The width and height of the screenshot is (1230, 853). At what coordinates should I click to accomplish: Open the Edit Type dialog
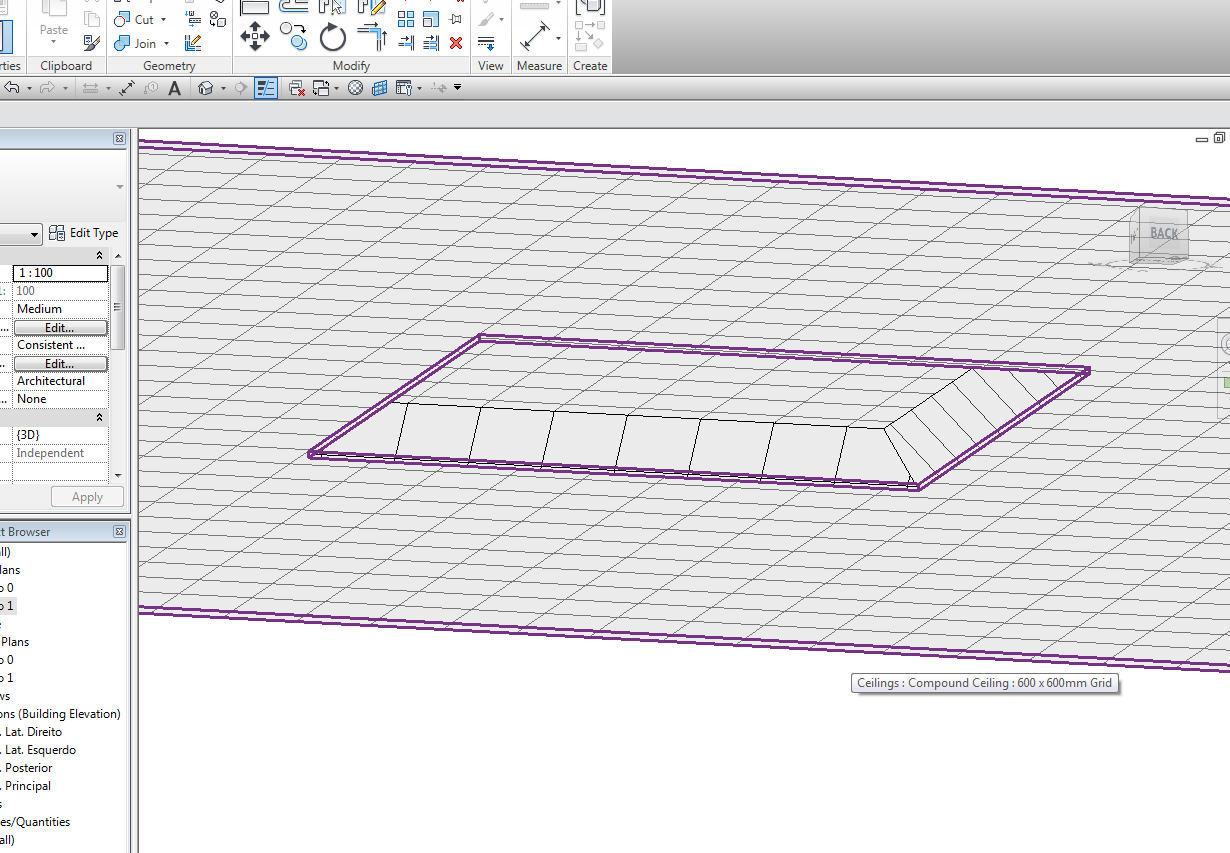[85, 232]
